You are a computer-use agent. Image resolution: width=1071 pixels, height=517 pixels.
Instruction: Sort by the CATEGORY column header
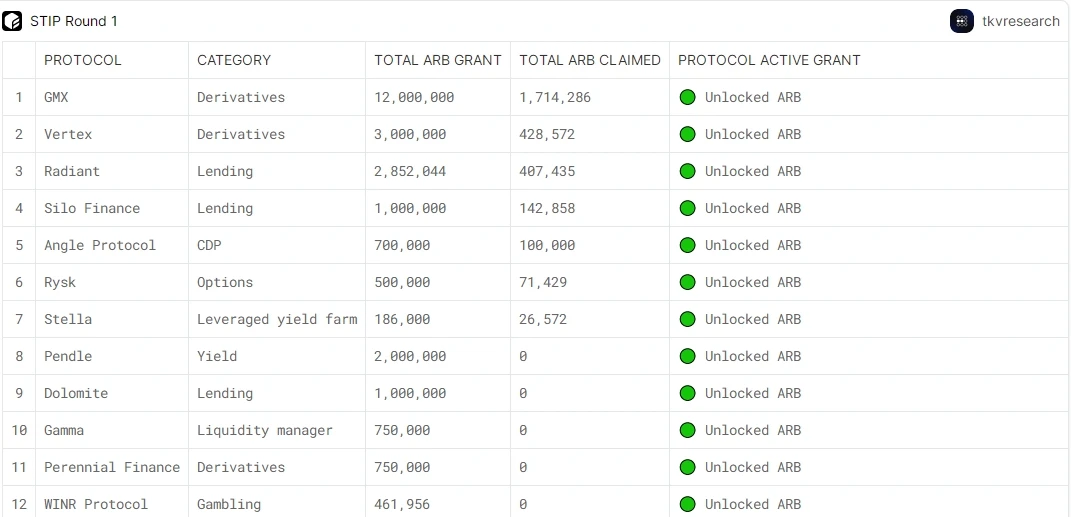(x=234, y=60)
